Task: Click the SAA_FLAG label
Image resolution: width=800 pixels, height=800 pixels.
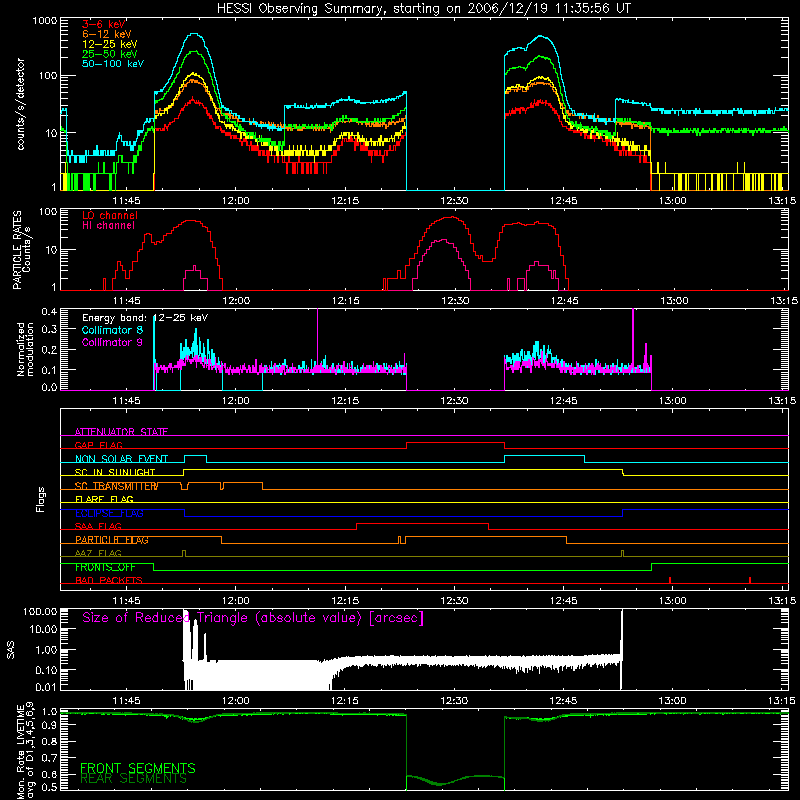Action: 98,526
